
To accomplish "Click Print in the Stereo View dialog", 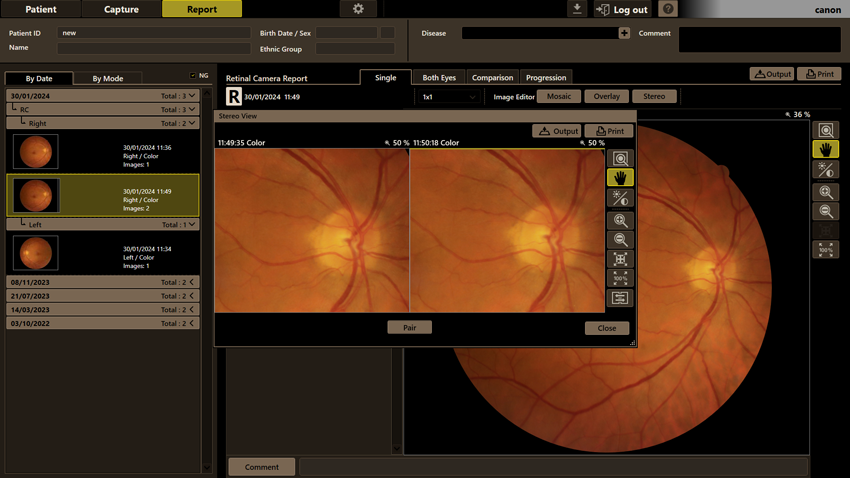I will [609, 131].
